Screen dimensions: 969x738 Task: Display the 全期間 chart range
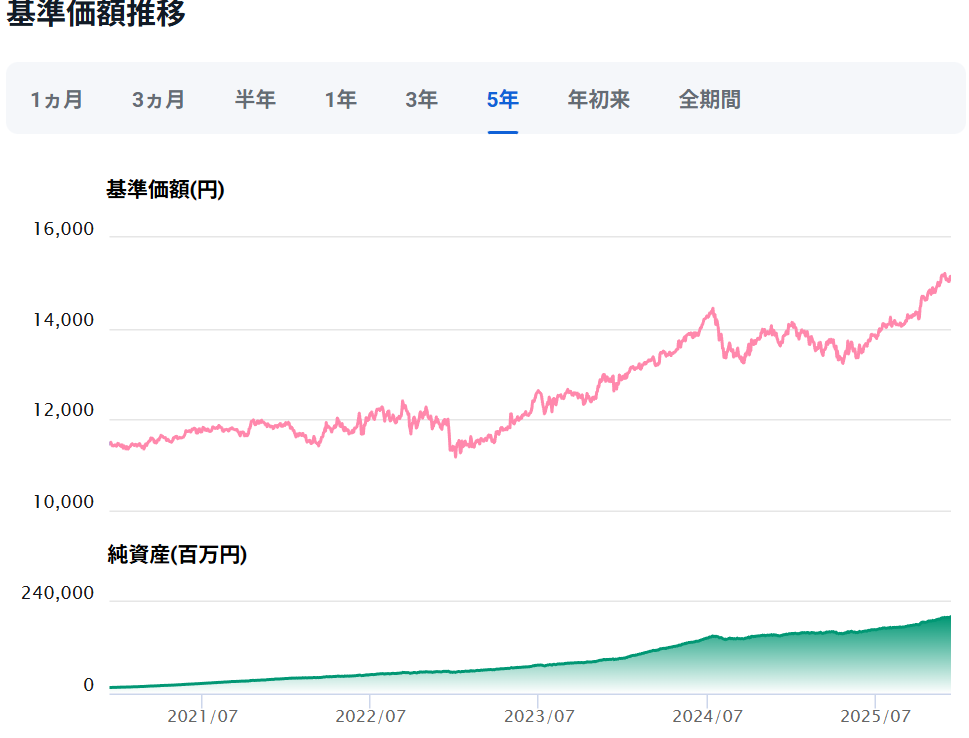(x=709, y=100)
